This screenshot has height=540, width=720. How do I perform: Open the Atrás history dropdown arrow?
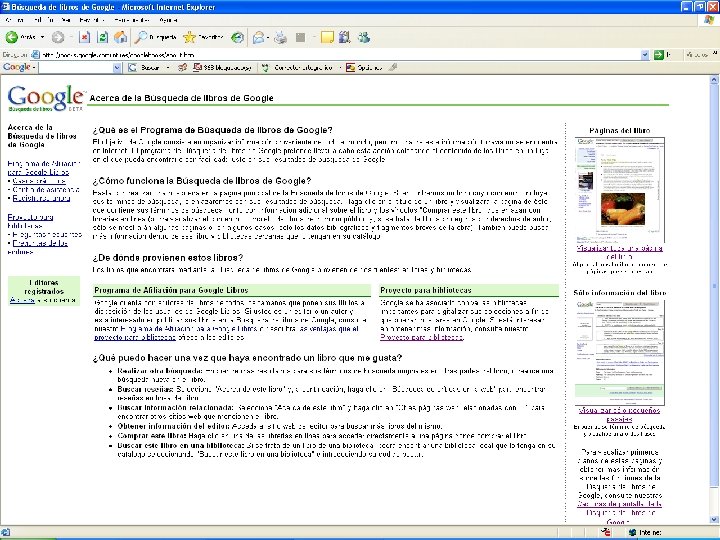click(42, 37)
